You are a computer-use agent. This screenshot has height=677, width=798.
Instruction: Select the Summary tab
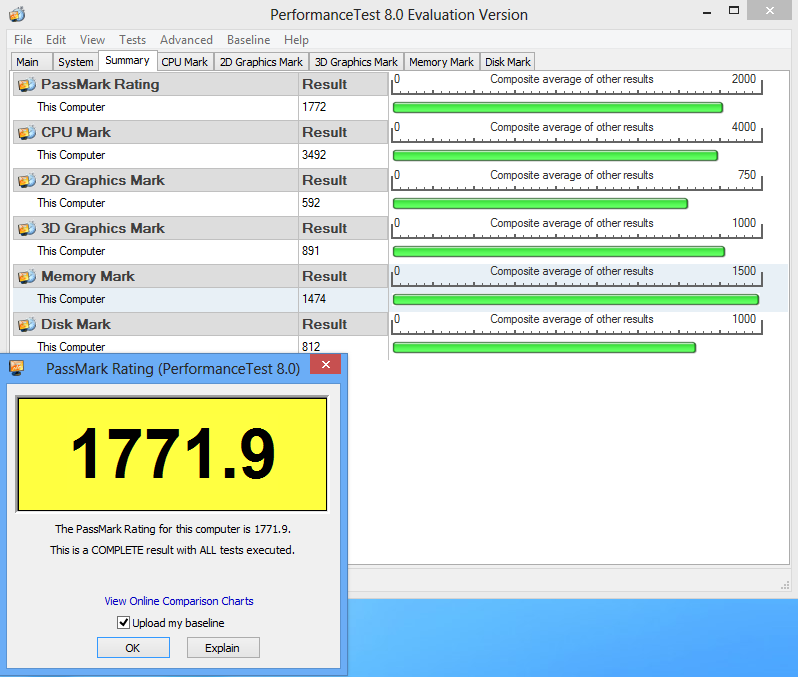click(127, 60)
